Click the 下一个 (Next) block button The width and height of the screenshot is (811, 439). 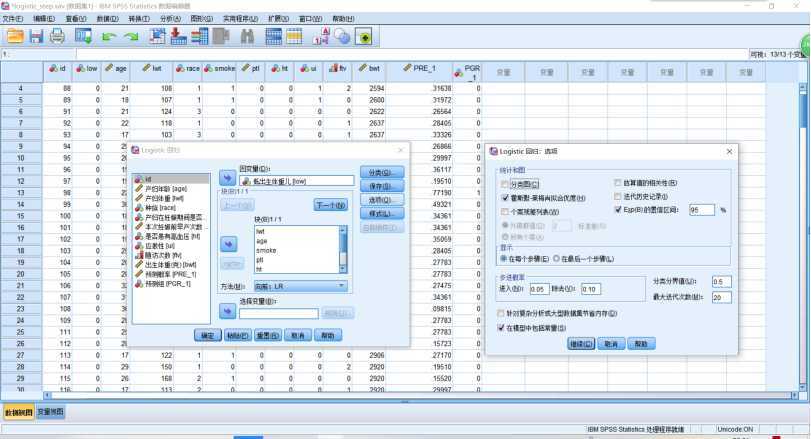click(329, 204)
